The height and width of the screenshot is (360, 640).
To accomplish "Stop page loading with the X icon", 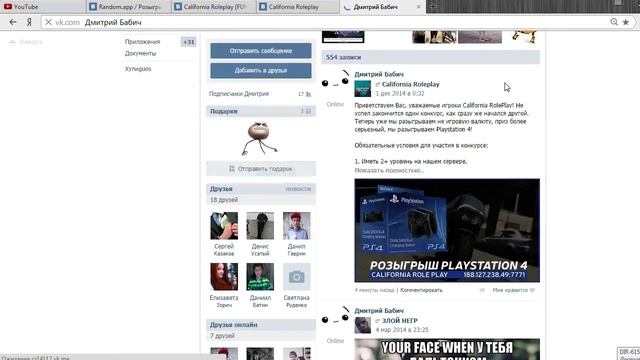I will 48,22.
